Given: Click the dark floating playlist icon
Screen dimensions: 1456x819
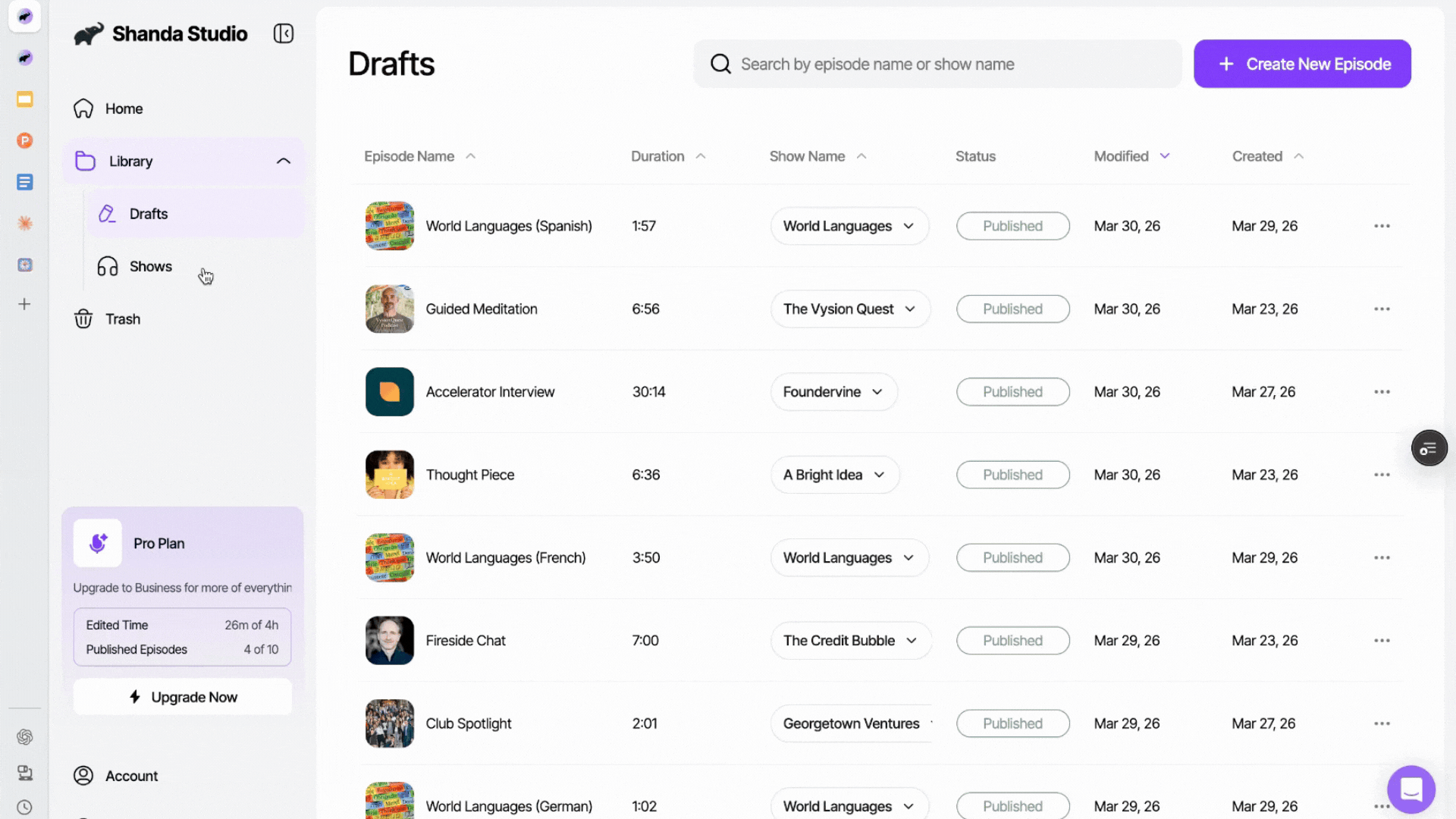Looking at the screenshot, I should pyautogui.click(x=1429, y=448).
